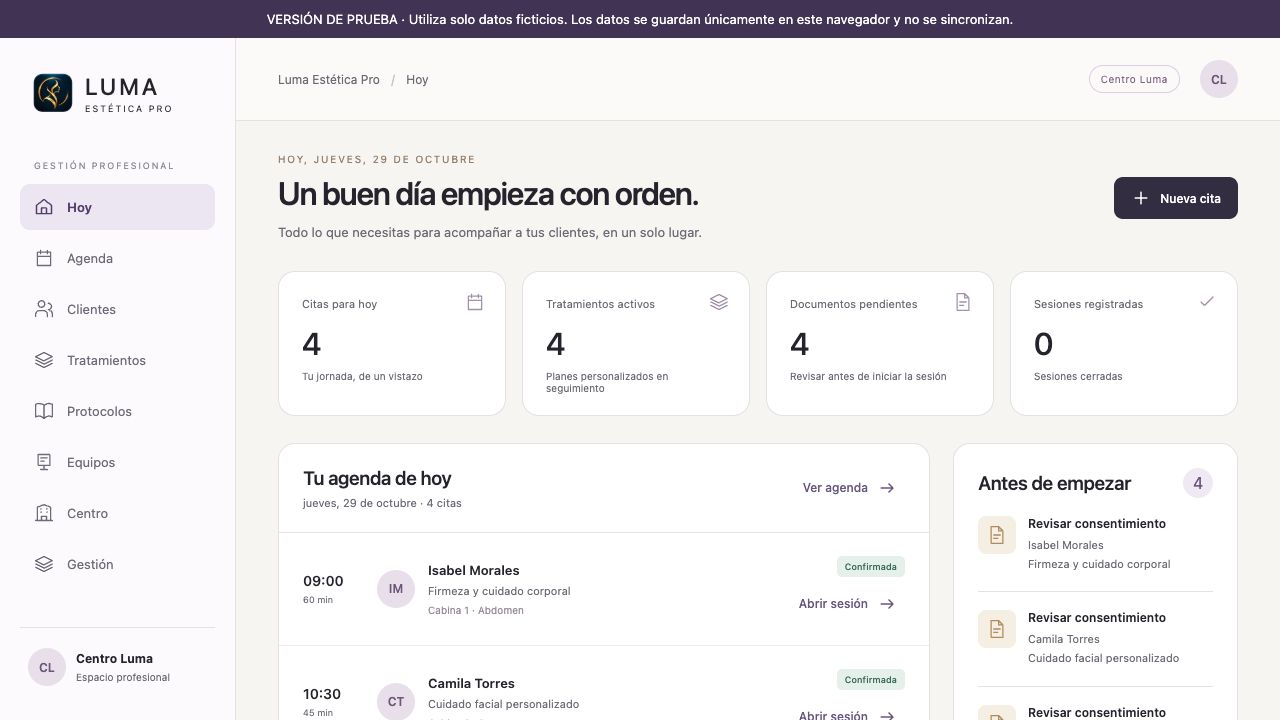This screenshot has width=1280, height=720.
Task: Click the Tu agenda de hoy heading
Action: click(x=377, y=478)
